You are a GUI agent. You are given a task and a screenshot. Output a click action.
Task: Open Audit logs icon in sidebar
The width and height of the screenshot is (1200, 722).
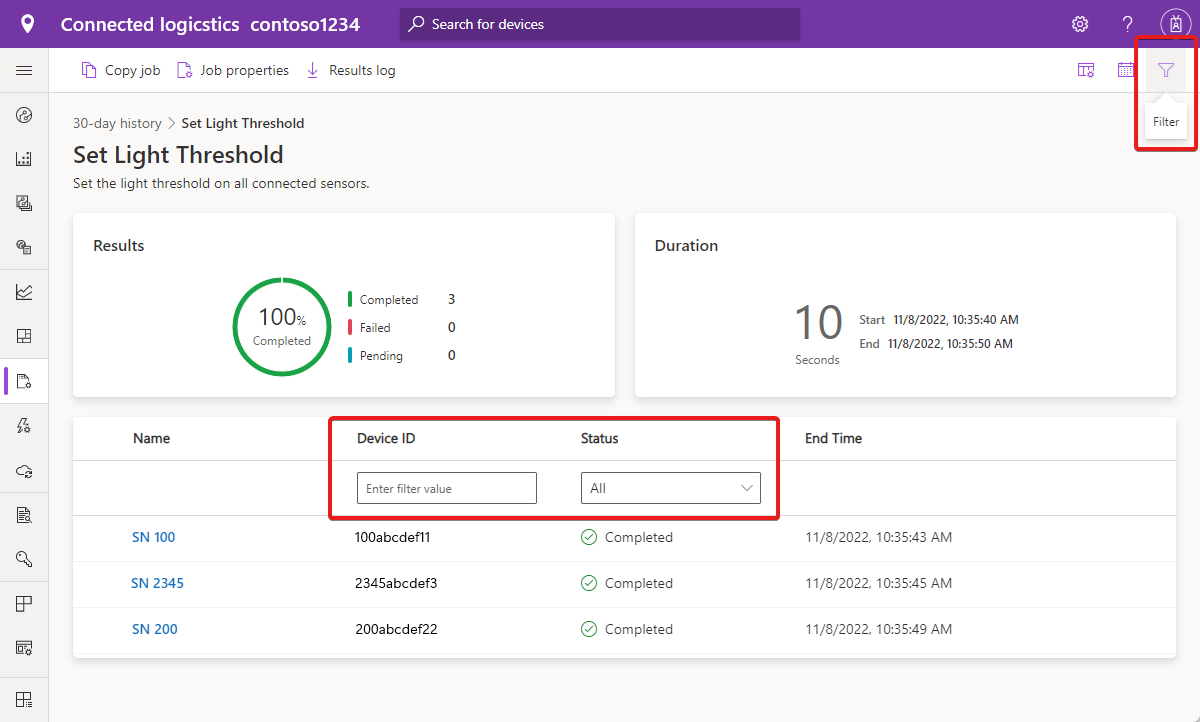(24, 515)
